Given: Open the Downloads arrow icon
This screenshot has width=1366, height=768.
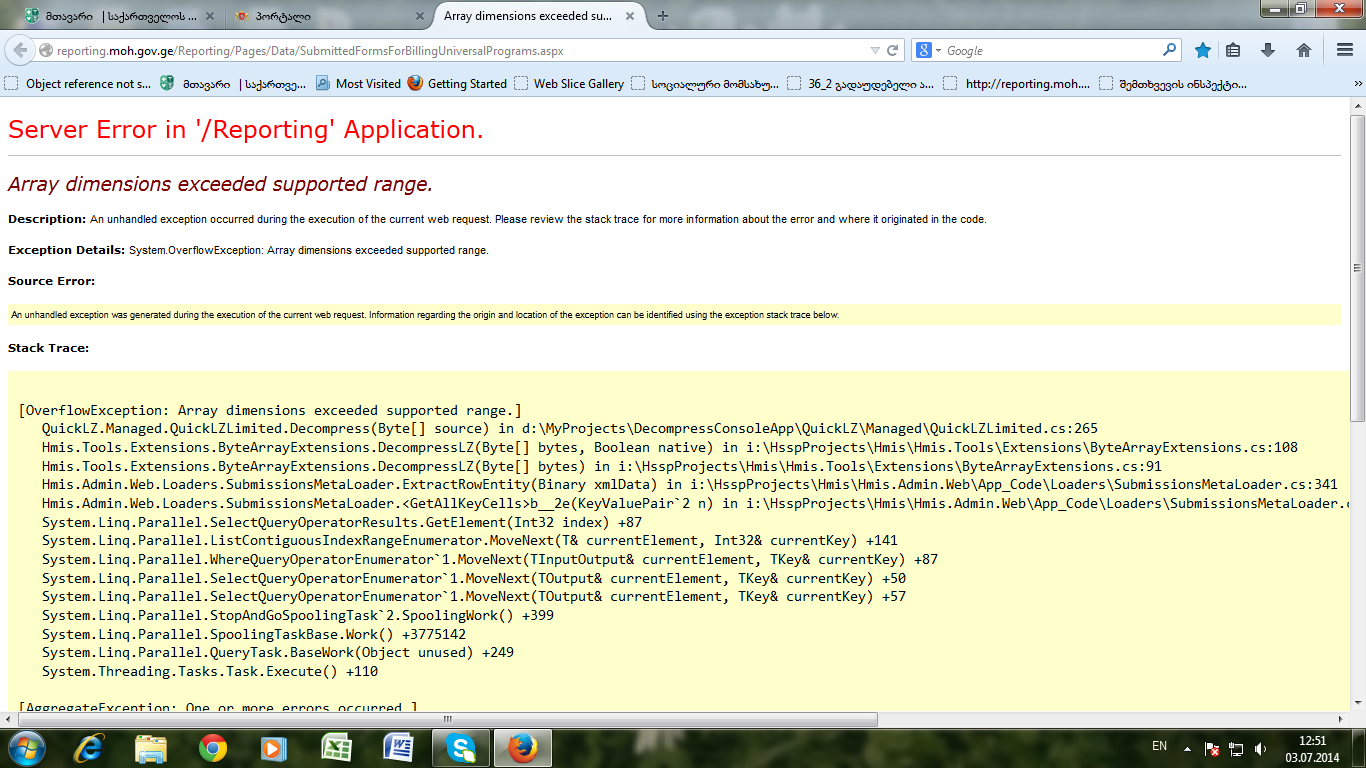Looking at the screenshot, I should pyautogui.click(x=1268, y=50).
